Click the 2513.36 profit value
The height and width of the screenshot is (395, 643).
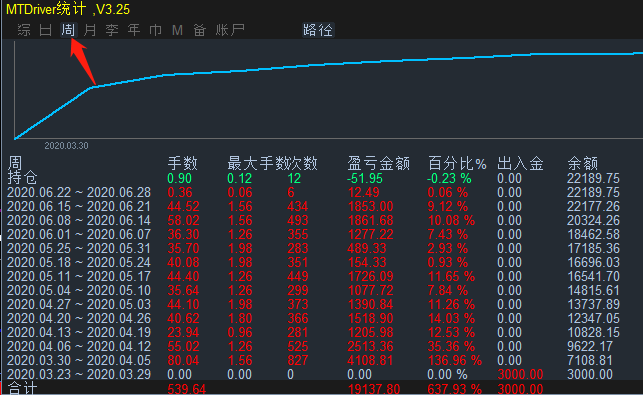(x=370, y=347)
